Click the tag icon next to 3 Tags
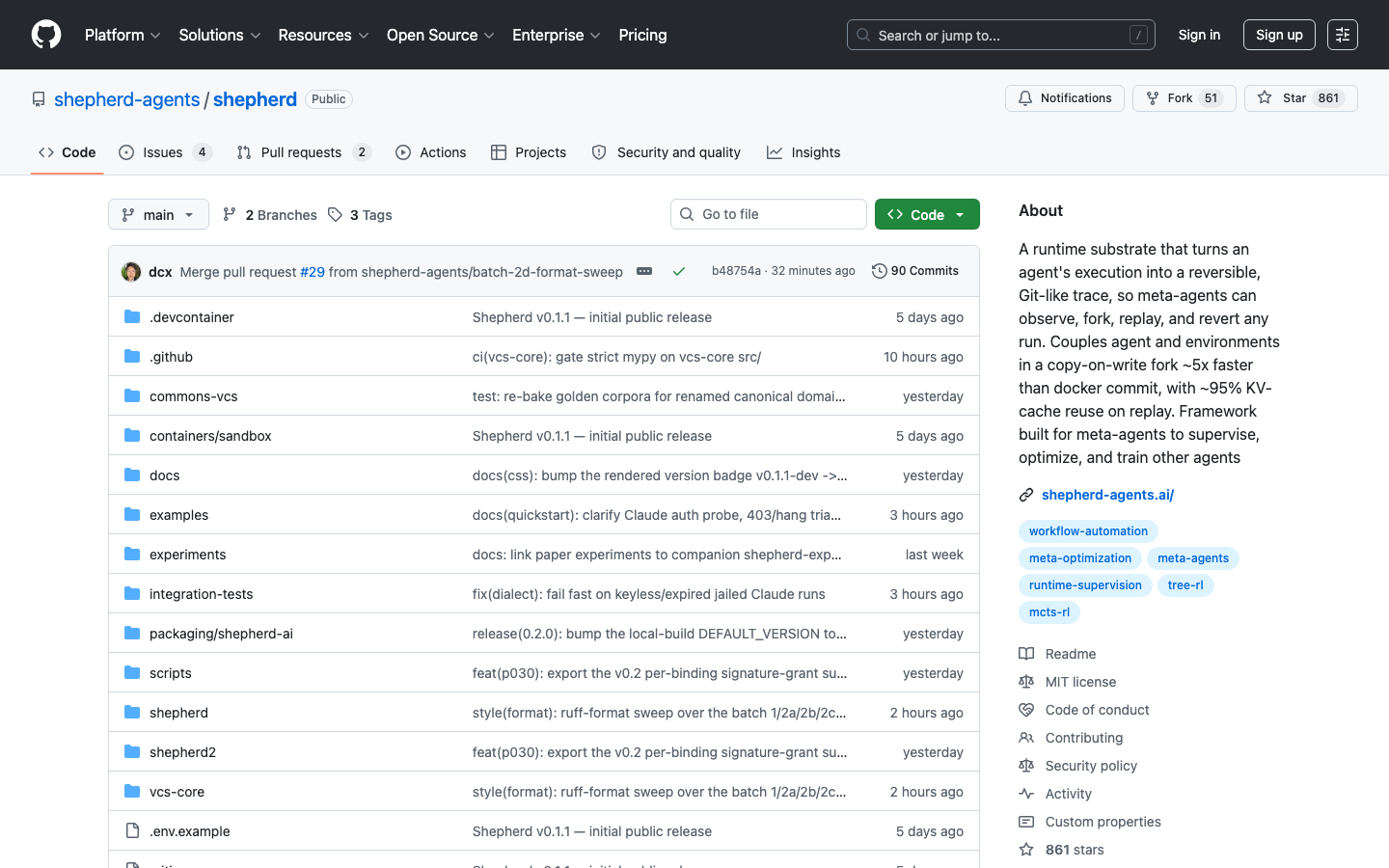Viewport: 1389px width, 868px height. pyautogui.click(x=335, y=214)
